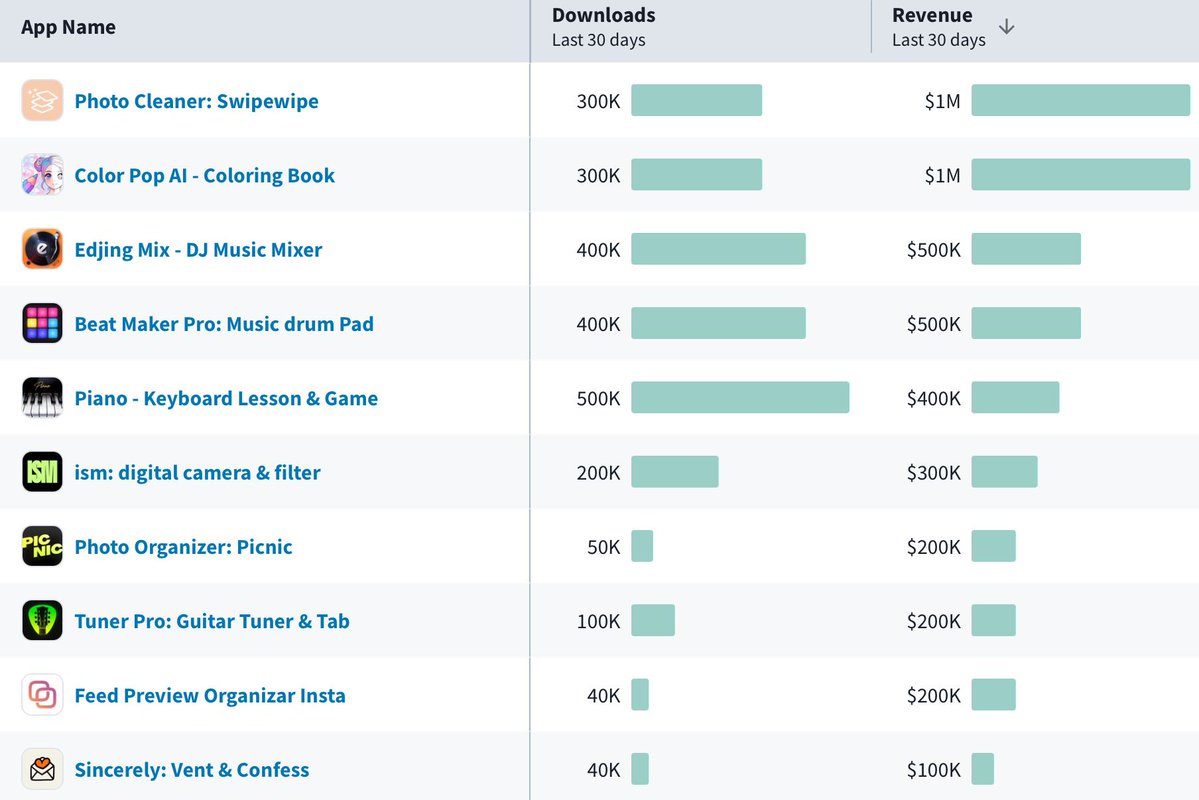Screen dimensions: 1199x800
Task: Click the Beat Maker Pro drum pad icon
Action: pyautogui.click(x=42, y=323)
